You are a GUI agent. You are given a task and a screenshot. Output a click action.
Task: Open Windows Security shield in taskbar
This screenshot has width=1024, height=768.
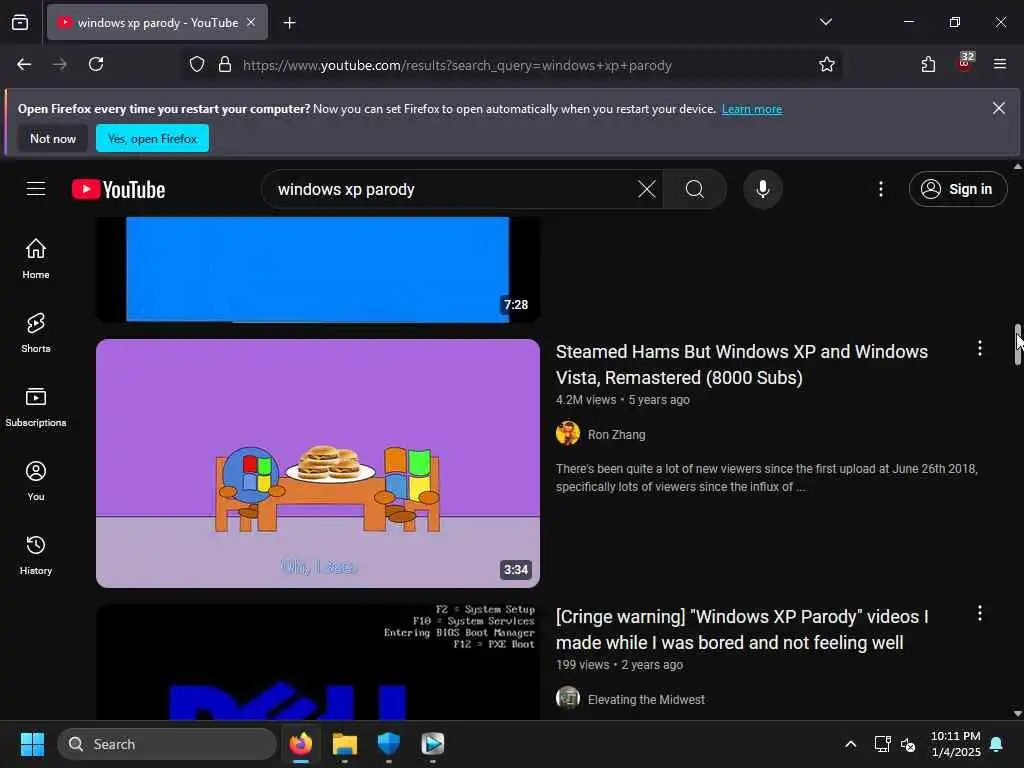click(x=389, y=744)
